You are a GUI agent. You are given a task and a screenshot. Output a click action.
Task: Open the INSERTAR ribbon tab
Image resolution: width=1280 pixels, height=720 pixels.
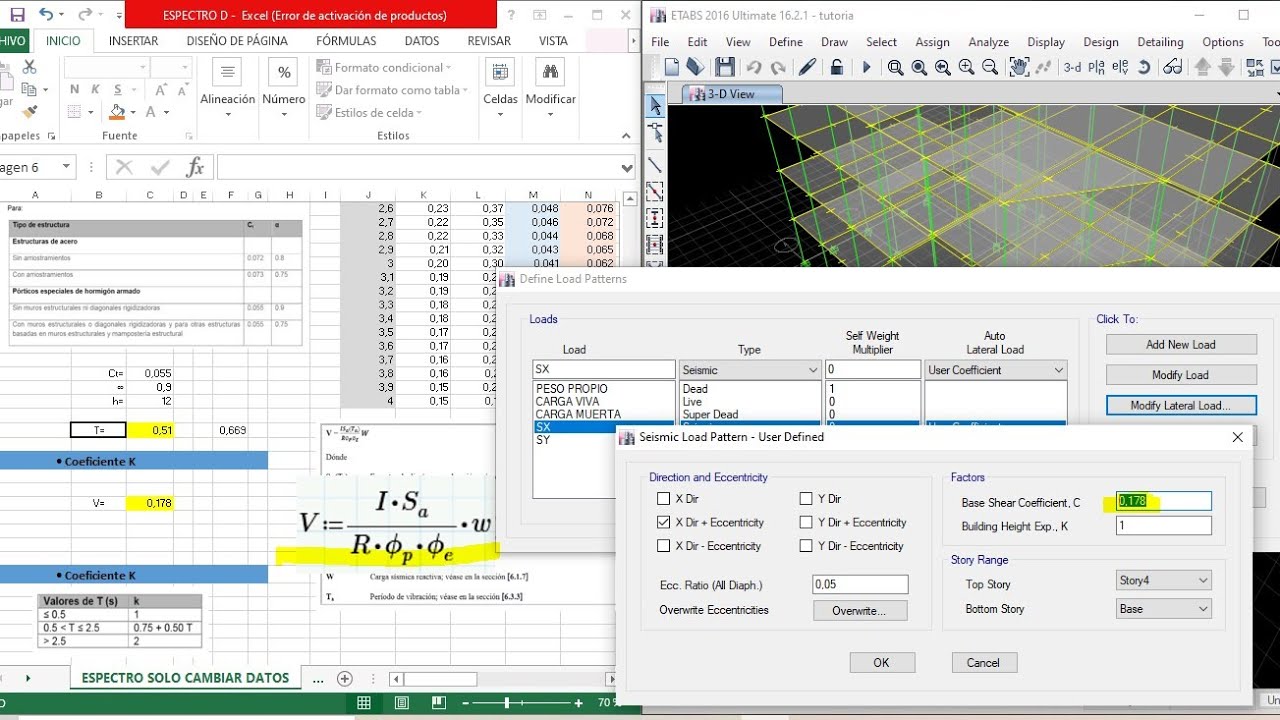click(133, 41)
